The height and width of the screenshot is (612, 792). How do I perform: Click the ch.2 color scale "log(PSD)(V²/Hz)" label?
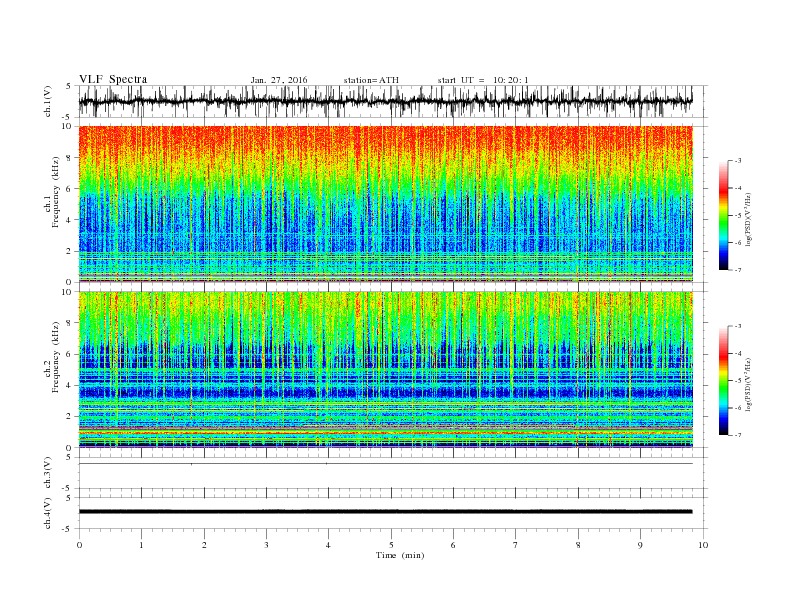749,384
